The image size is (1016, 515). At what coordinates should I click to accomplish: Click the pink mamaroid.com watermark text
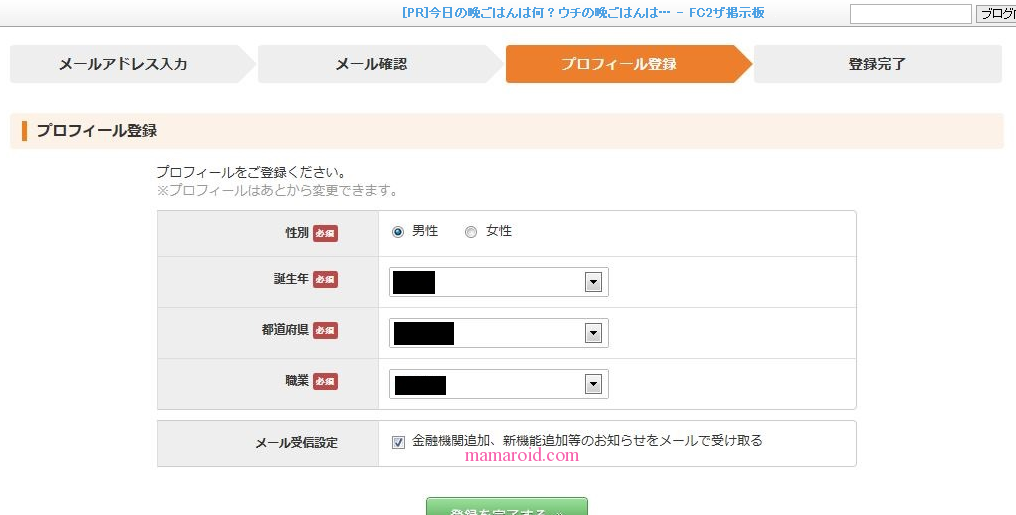[x=522, y=456]
